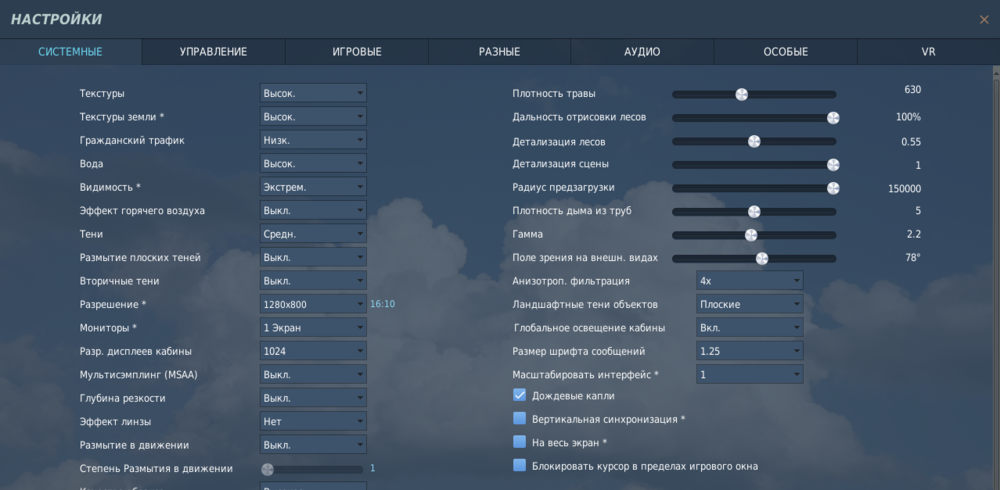
Task: Uncheck the Дождевые капли checkbox
Action: tap(519, 395)
